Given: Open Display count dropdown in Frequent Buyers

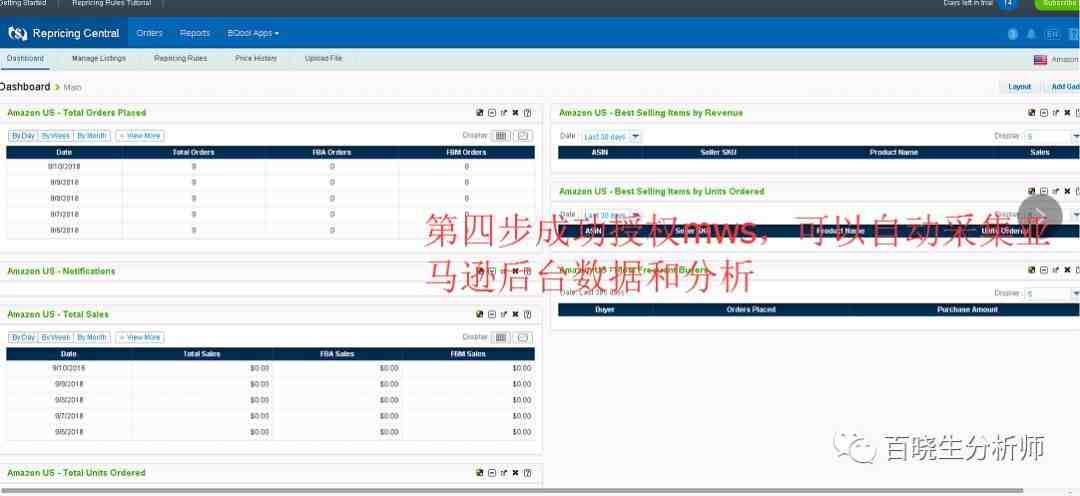Looking at the screenshot, I should 1052,293.
